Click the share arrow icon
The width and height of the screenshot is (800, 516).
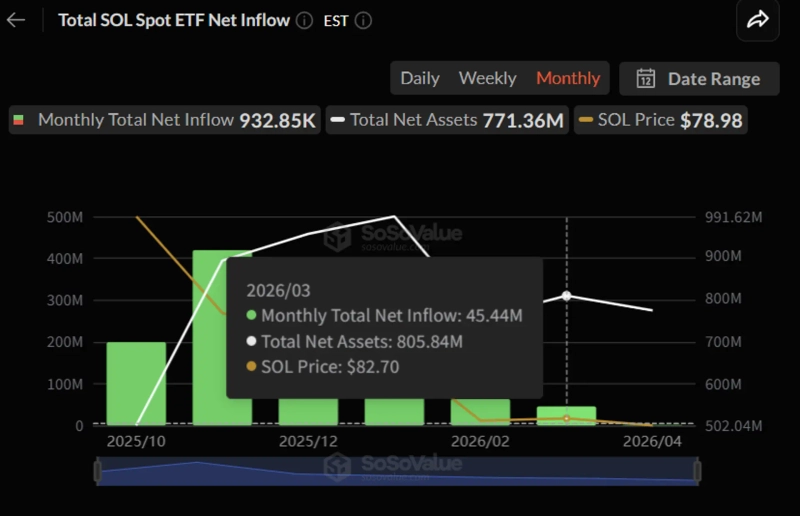pos(757,20)
